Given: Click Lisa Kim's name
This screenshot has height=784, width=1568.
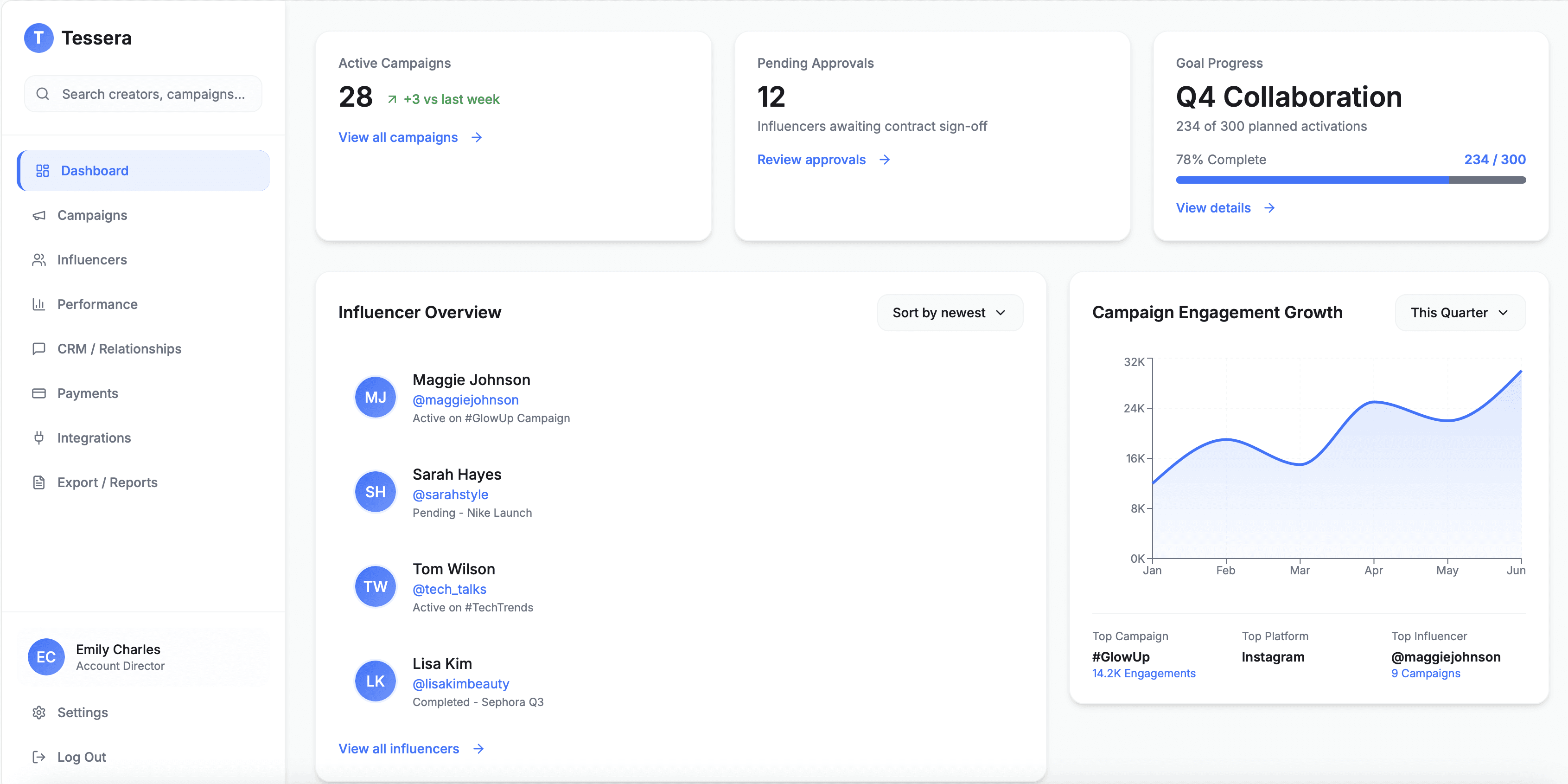Looking at the screenshot, I should [x=442, y=663].
